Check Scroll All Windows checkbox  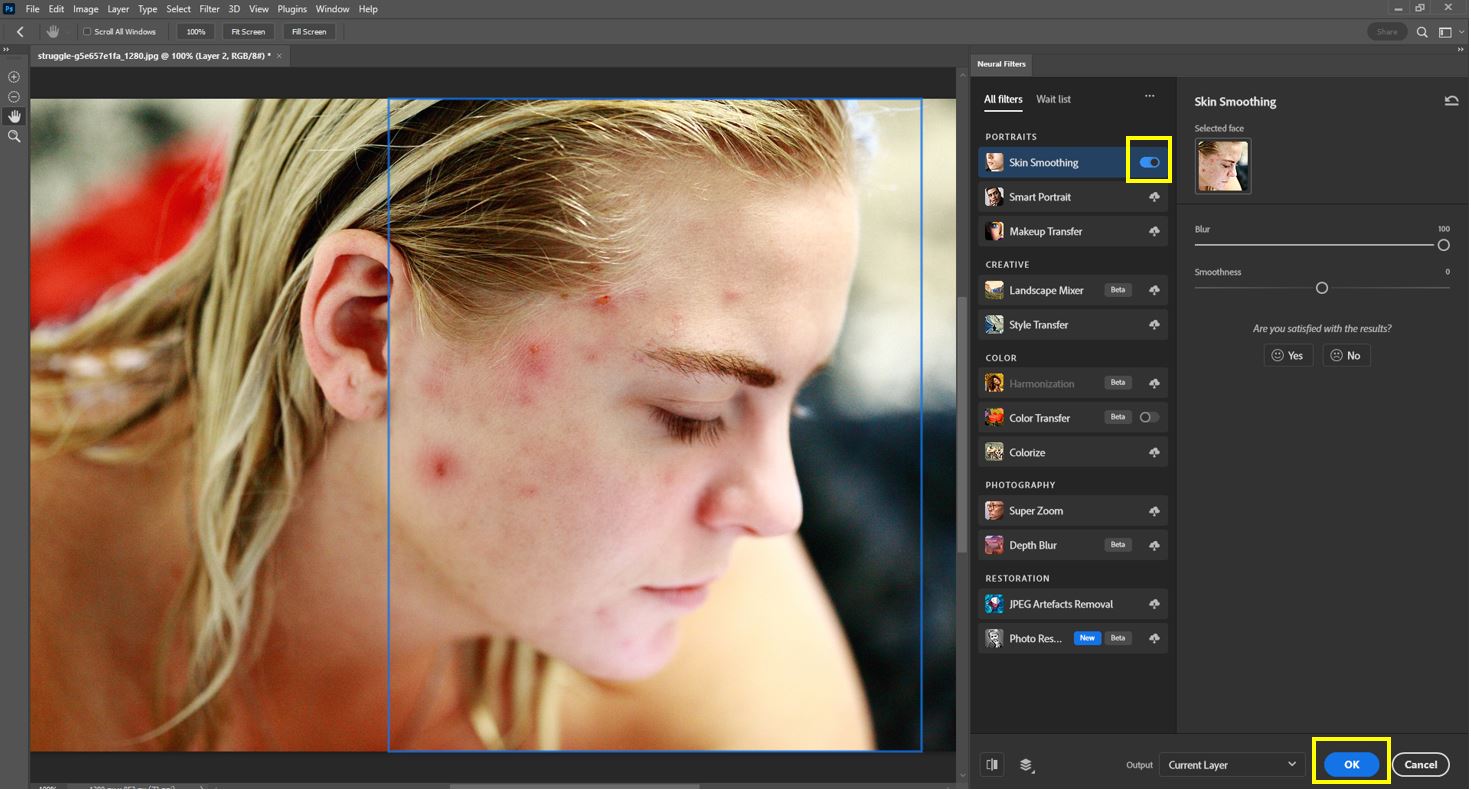point(86,32)
